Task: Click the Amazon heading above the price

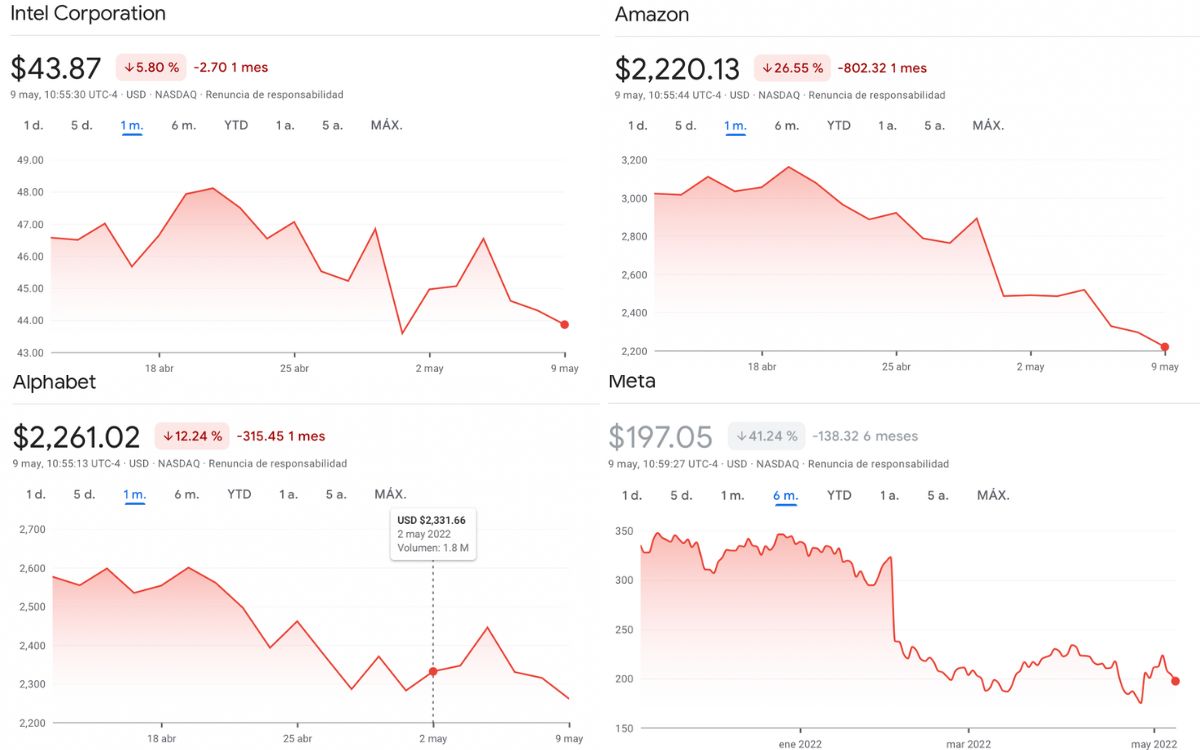Action: [x=650, y=14]
